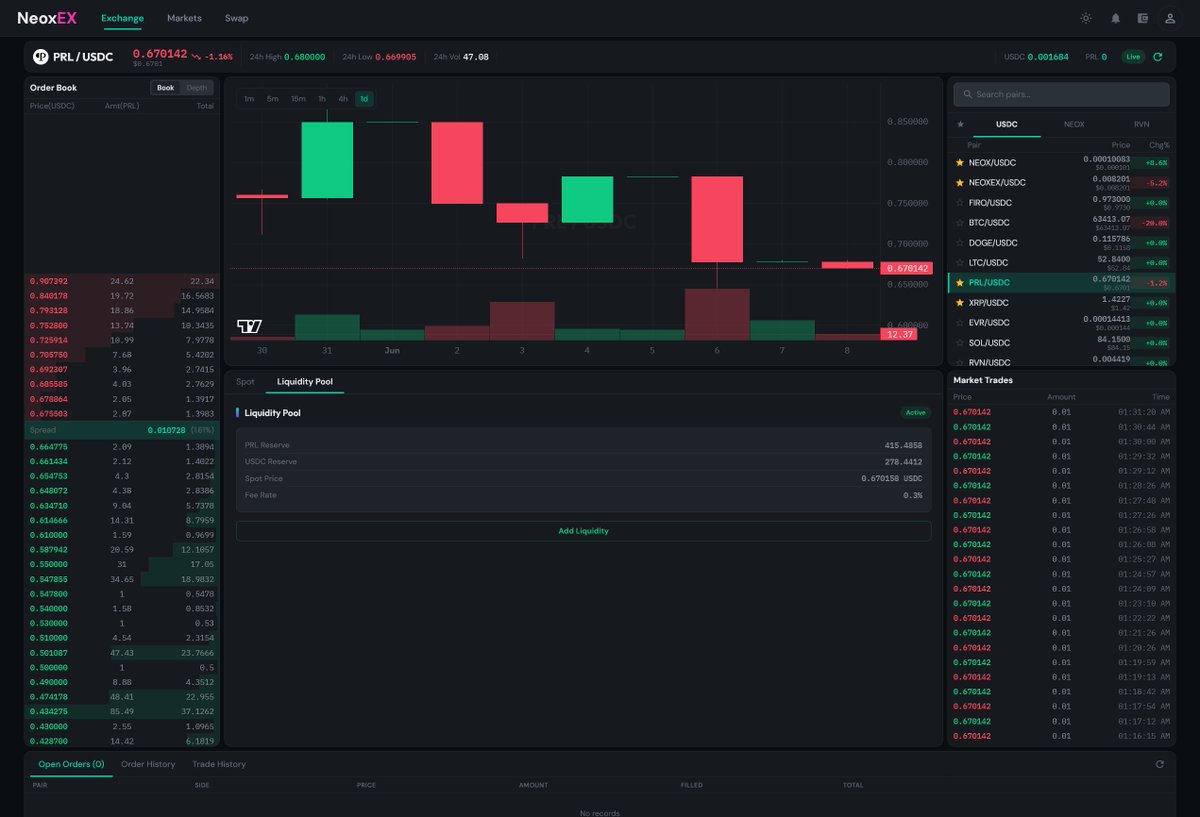Set chart interval to 1m
This screenshot has width=1200, height=817.
click(248, 99)
